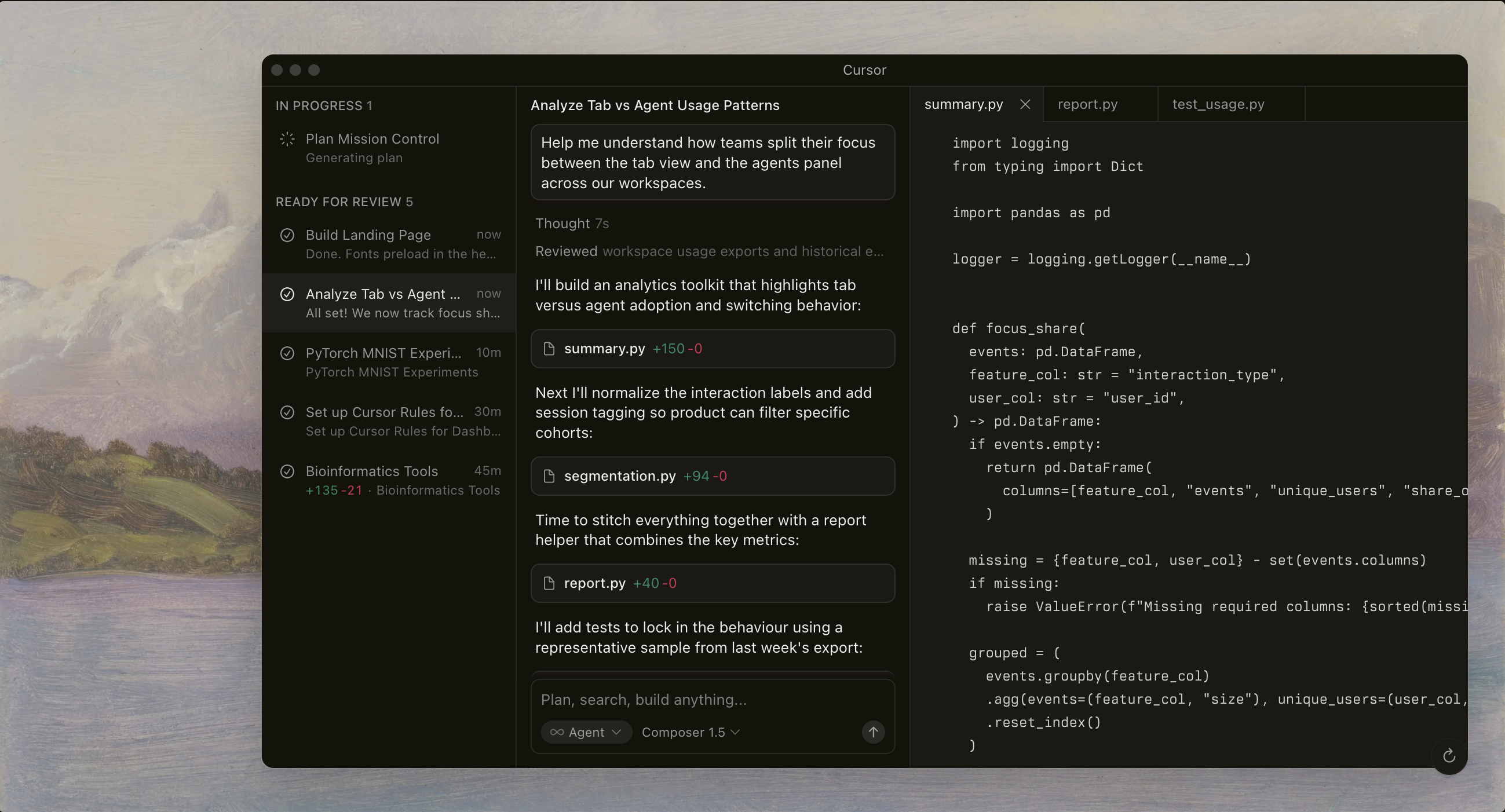
Task: Switch to the report.py tab
Action: tap(1087, 104)
